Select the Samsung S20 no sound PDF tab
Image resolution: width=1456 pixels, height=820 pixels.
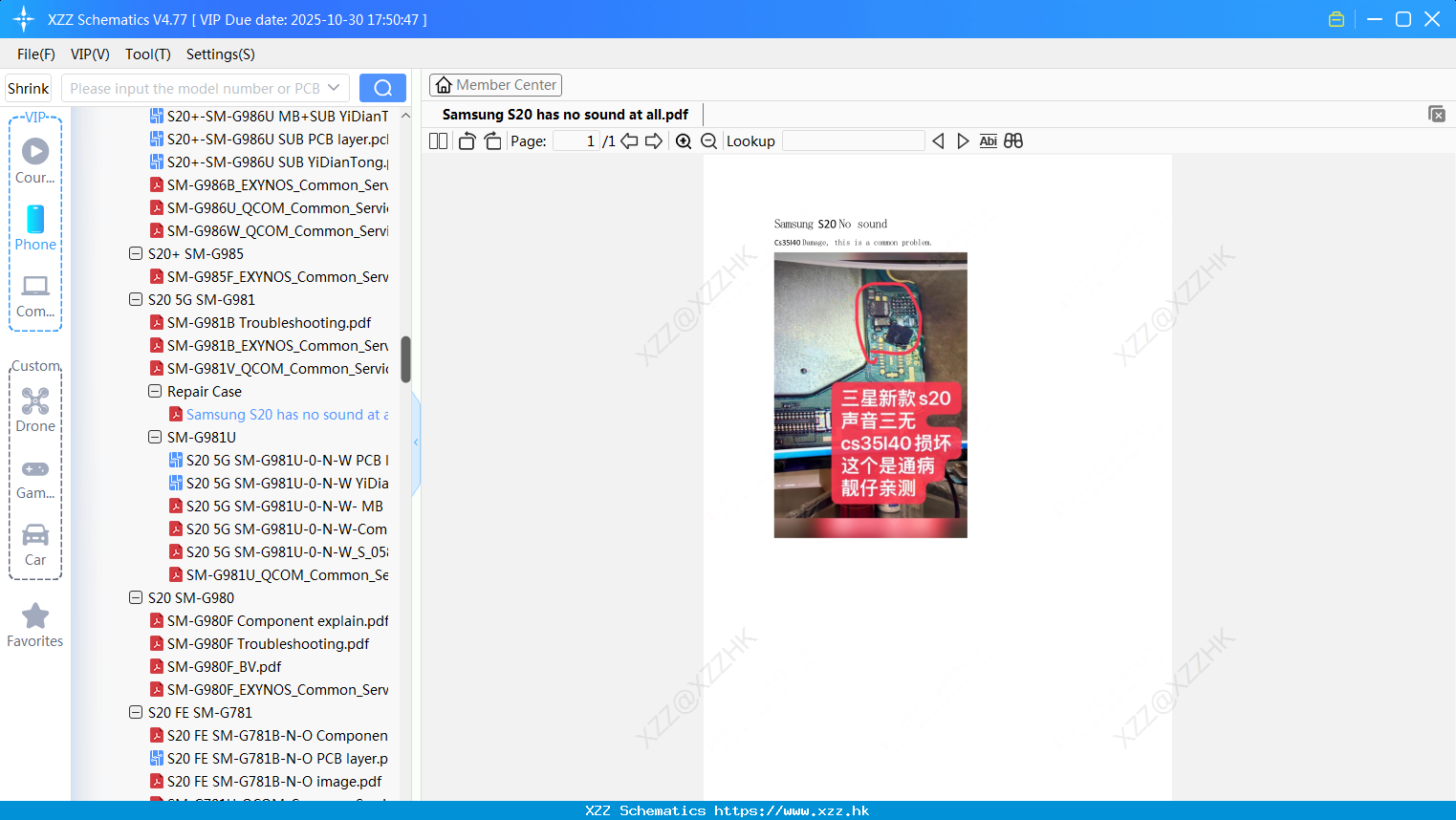(x=565, y=115)
